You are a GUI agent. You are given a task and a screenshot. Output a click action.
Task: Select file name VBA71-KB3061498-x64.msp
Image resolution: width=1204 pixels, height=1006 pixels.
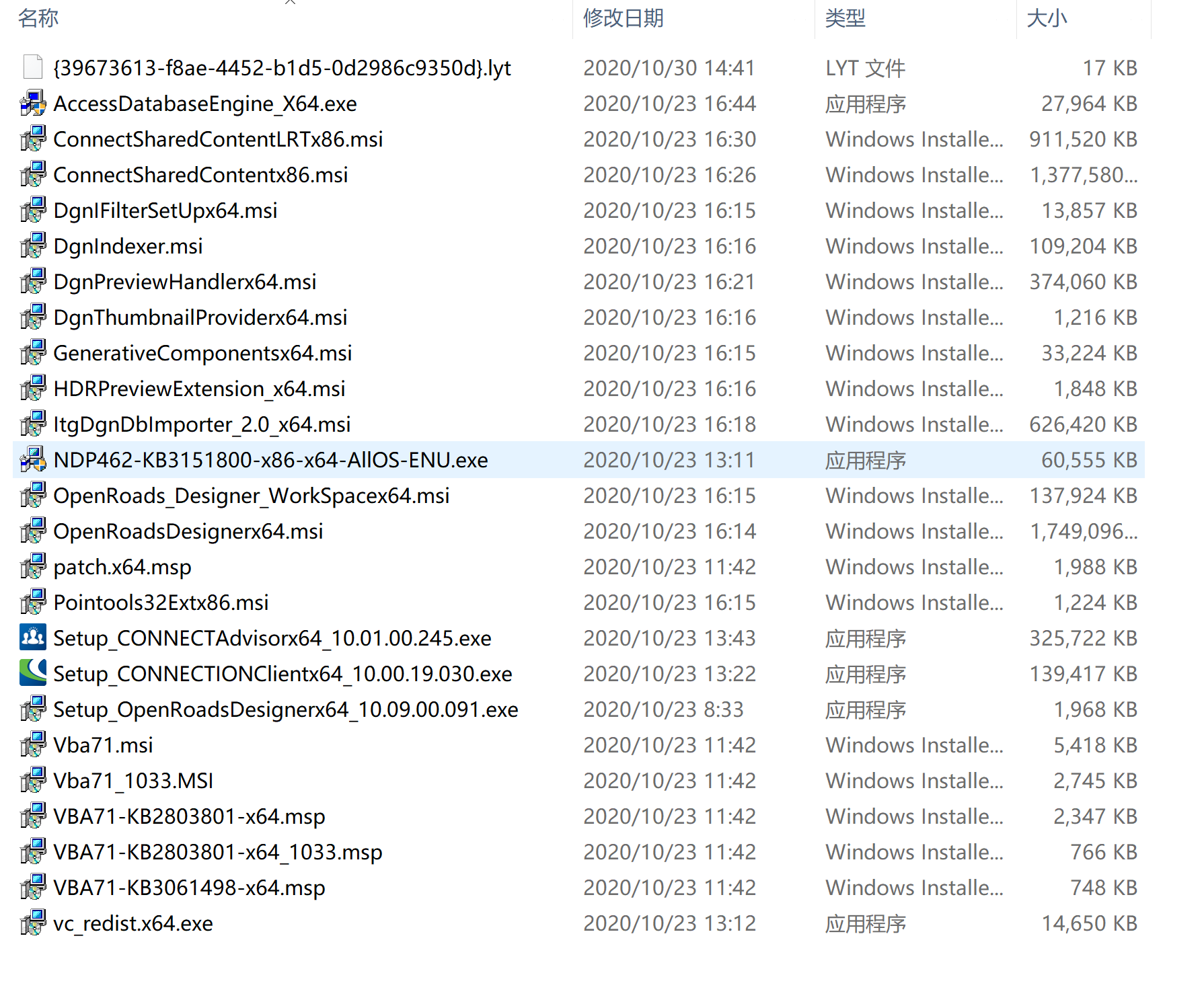tap(189, 888)
